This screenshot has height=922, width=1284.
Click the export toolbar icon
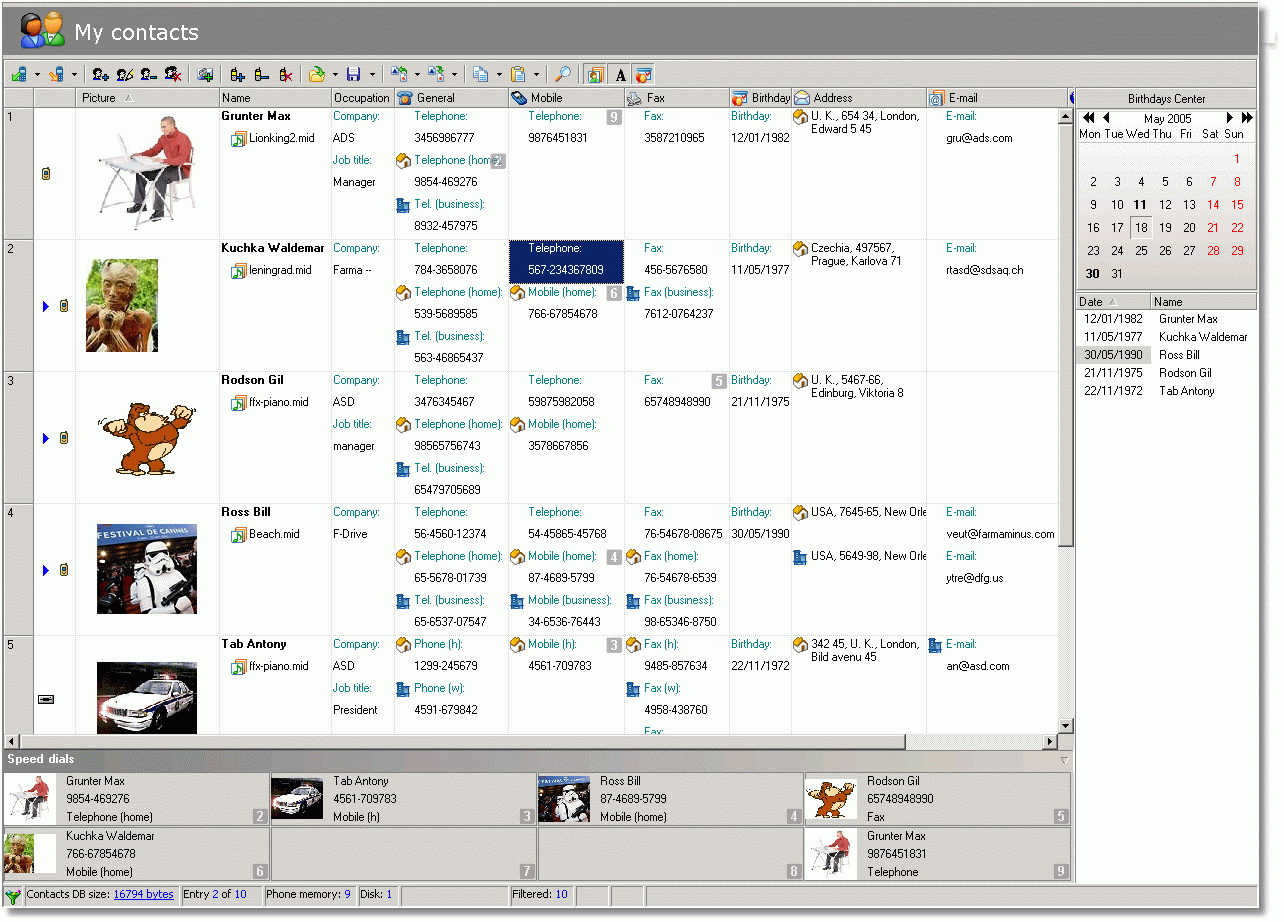(436, 74)
